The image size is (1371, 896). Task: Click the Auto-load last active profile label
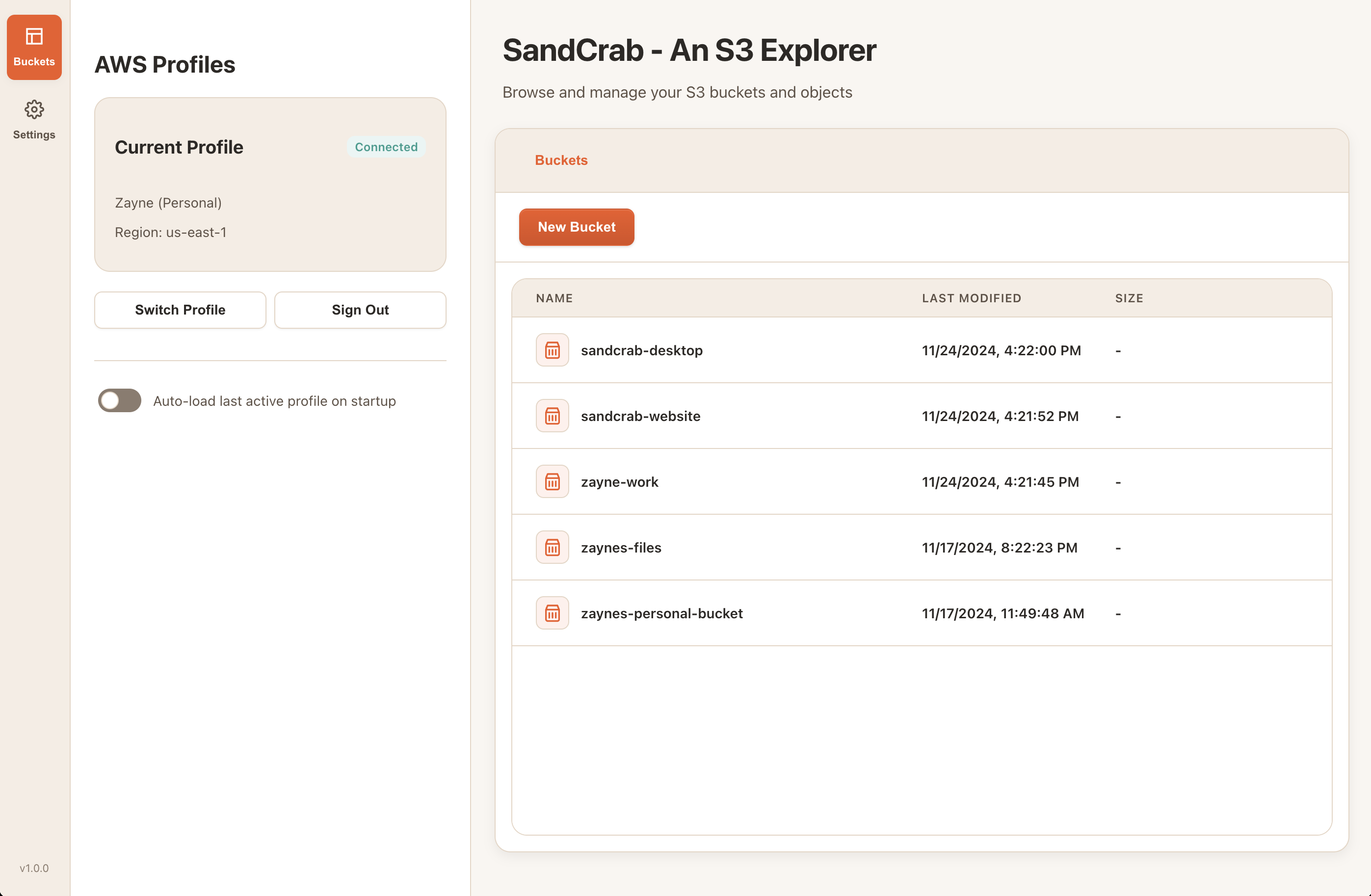pos(275,401)
